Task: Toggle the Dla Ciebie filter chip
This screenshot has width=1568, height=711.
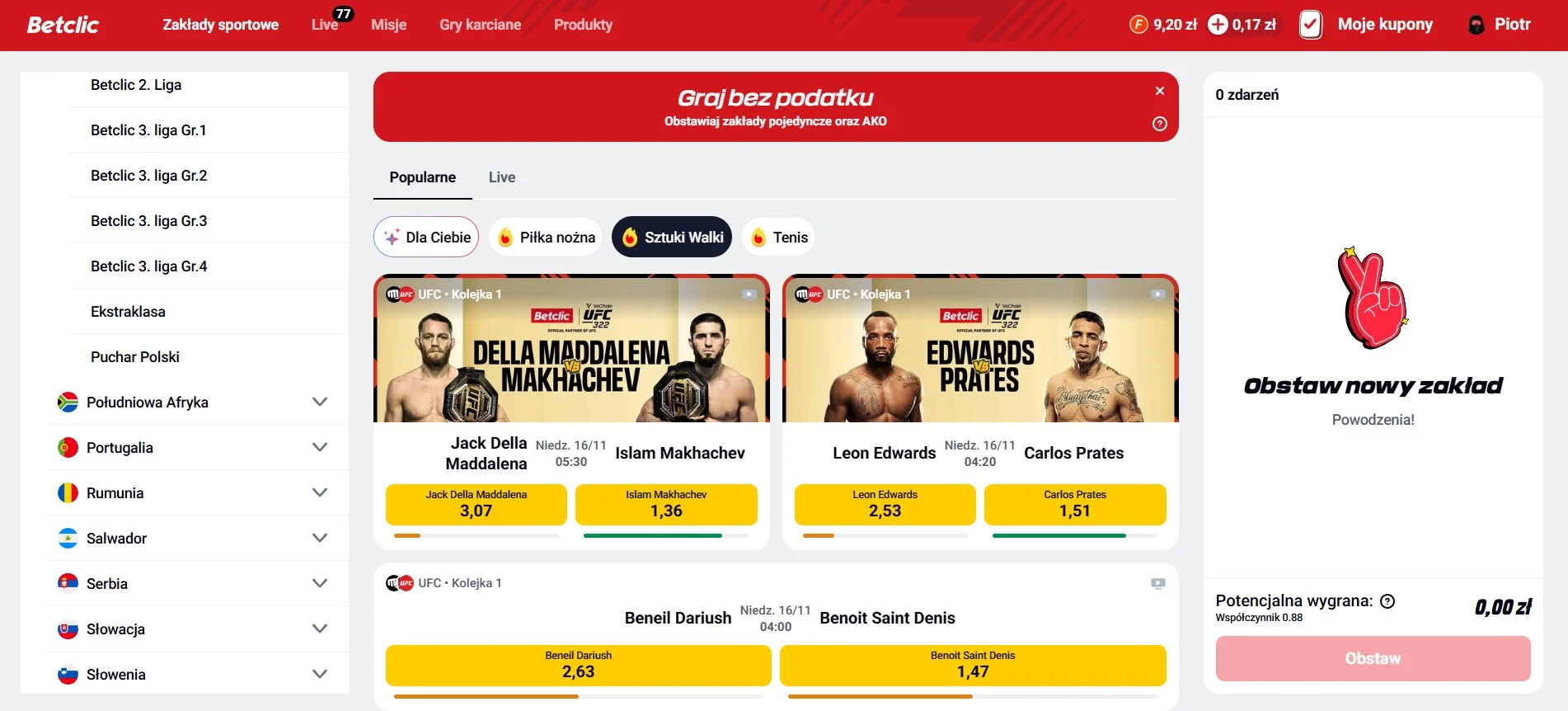Action: (425, 237)
